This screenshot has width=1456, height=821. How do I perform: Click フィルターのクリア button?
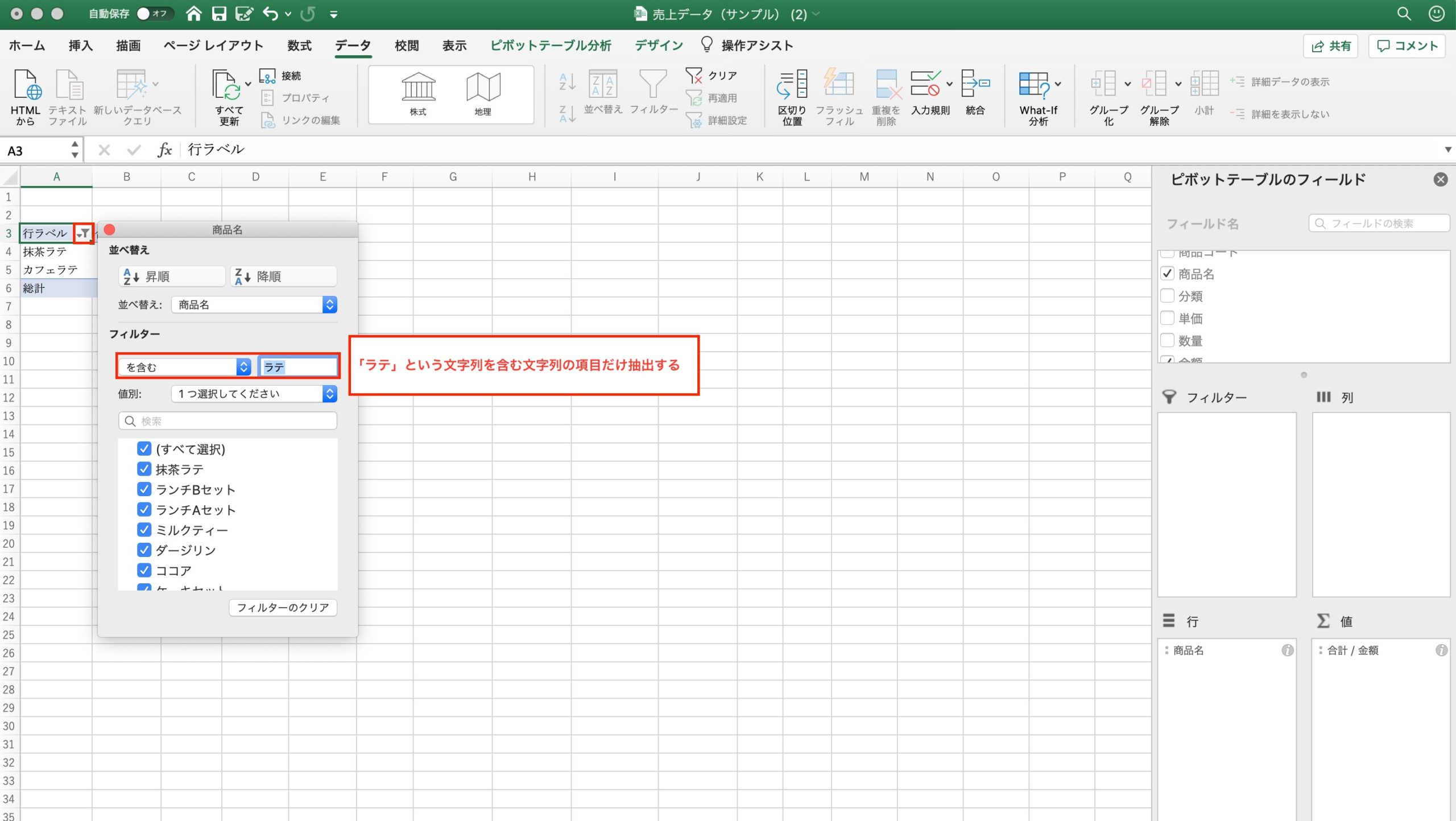(283, 608)
